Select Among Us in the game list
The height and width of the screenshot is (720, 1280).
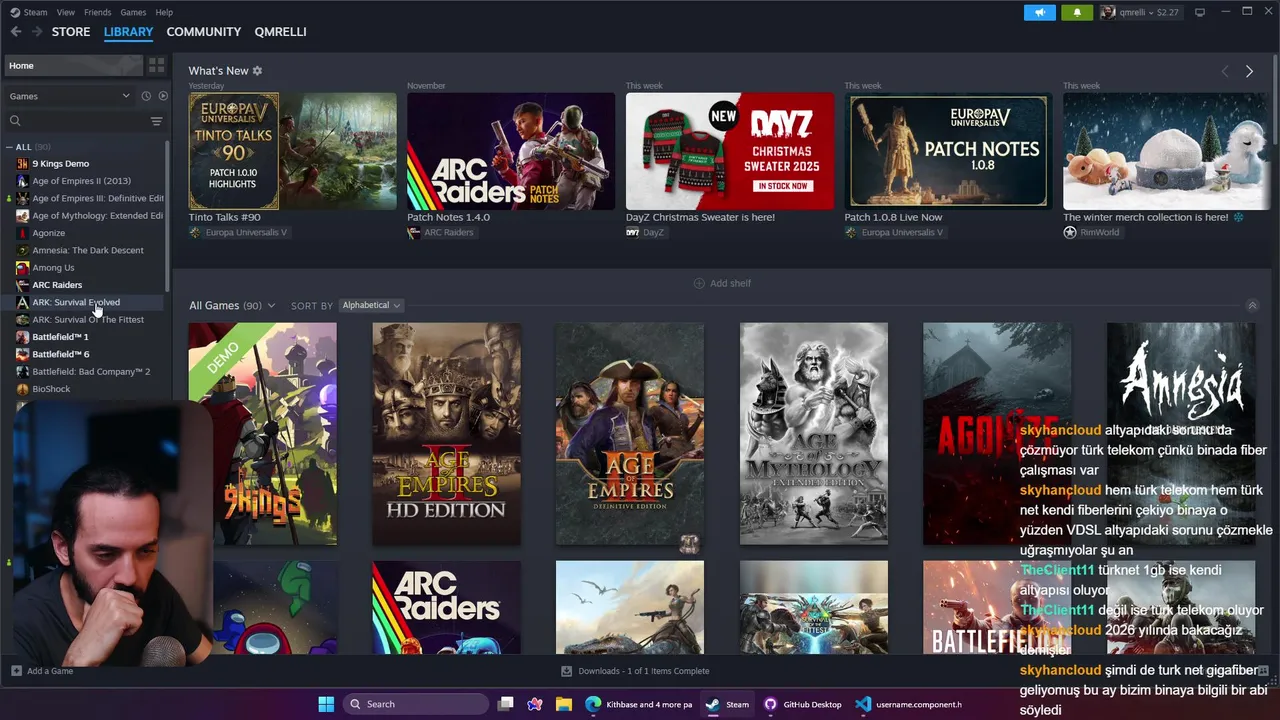pos(53,267)
